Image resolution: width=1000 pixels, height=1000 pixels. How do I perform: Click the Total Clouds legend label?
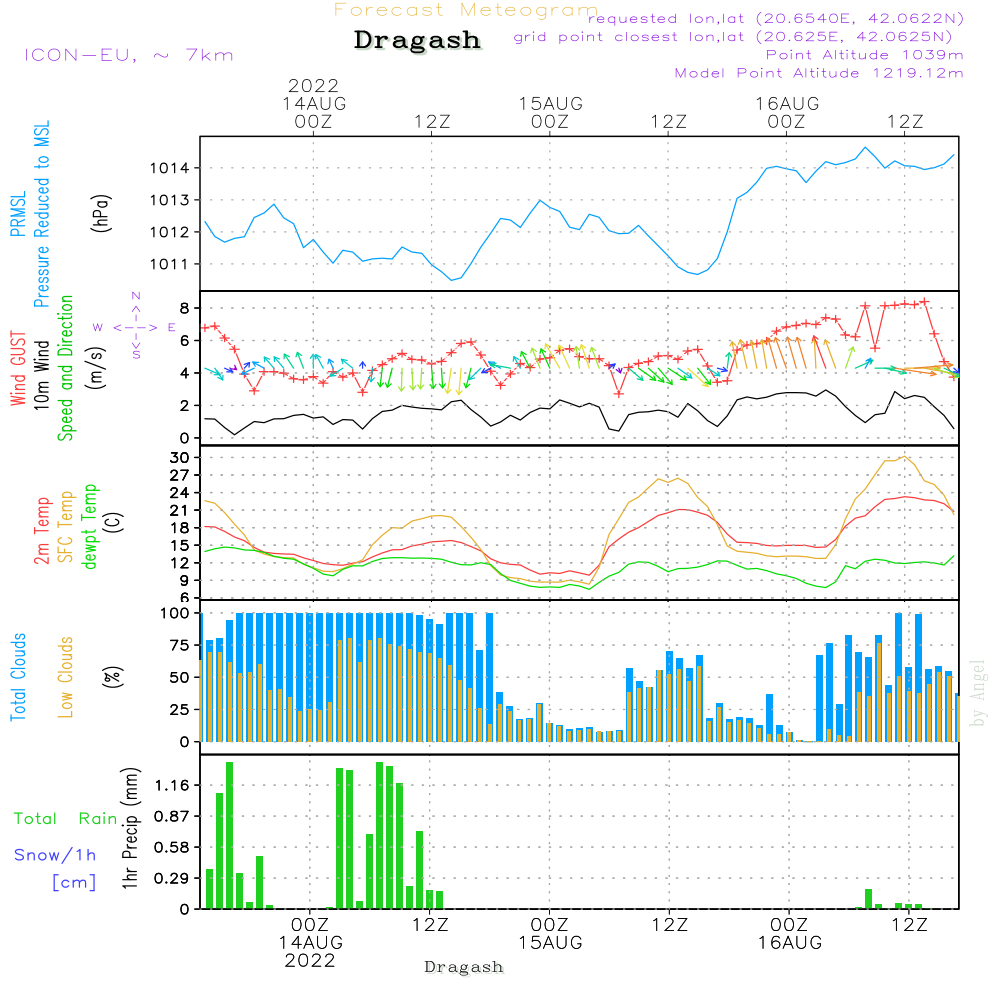point(18,677)
